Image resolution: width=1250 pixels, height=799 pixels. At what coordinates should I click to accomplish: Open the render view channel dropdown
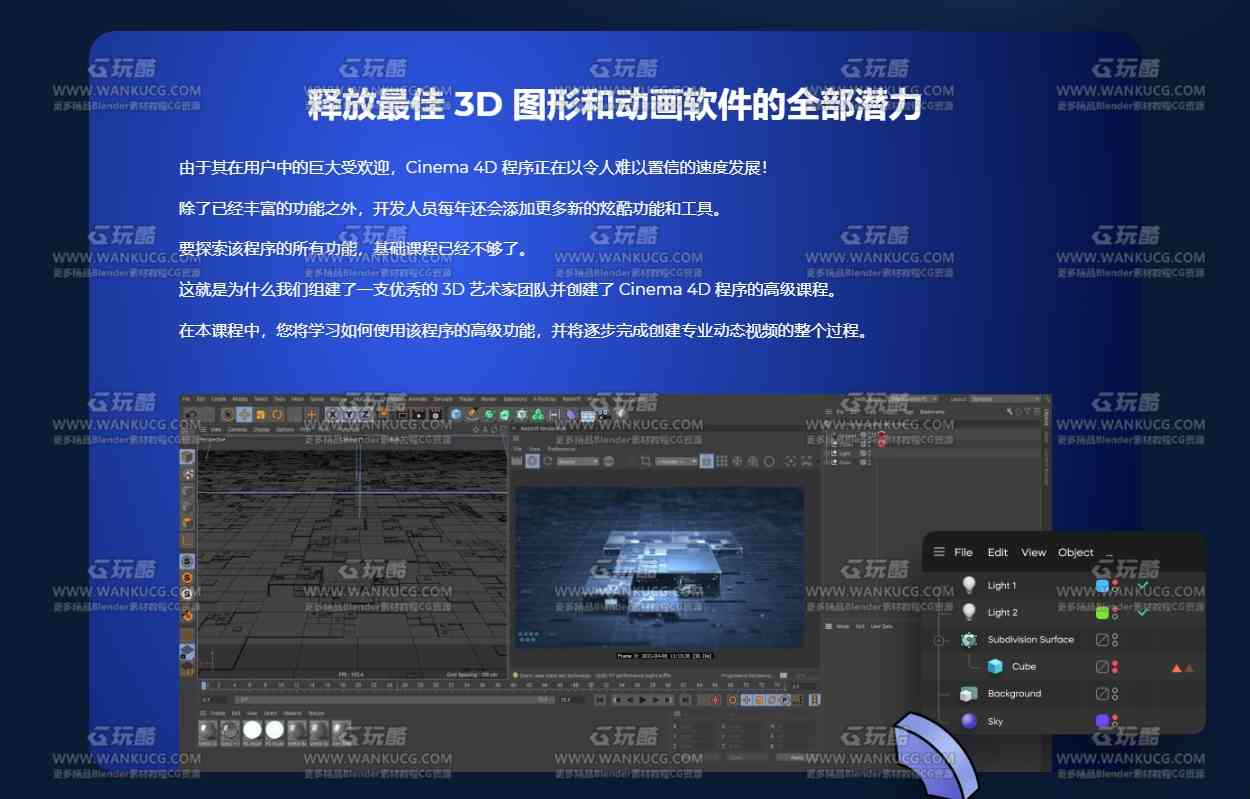(x=578, y=461)
